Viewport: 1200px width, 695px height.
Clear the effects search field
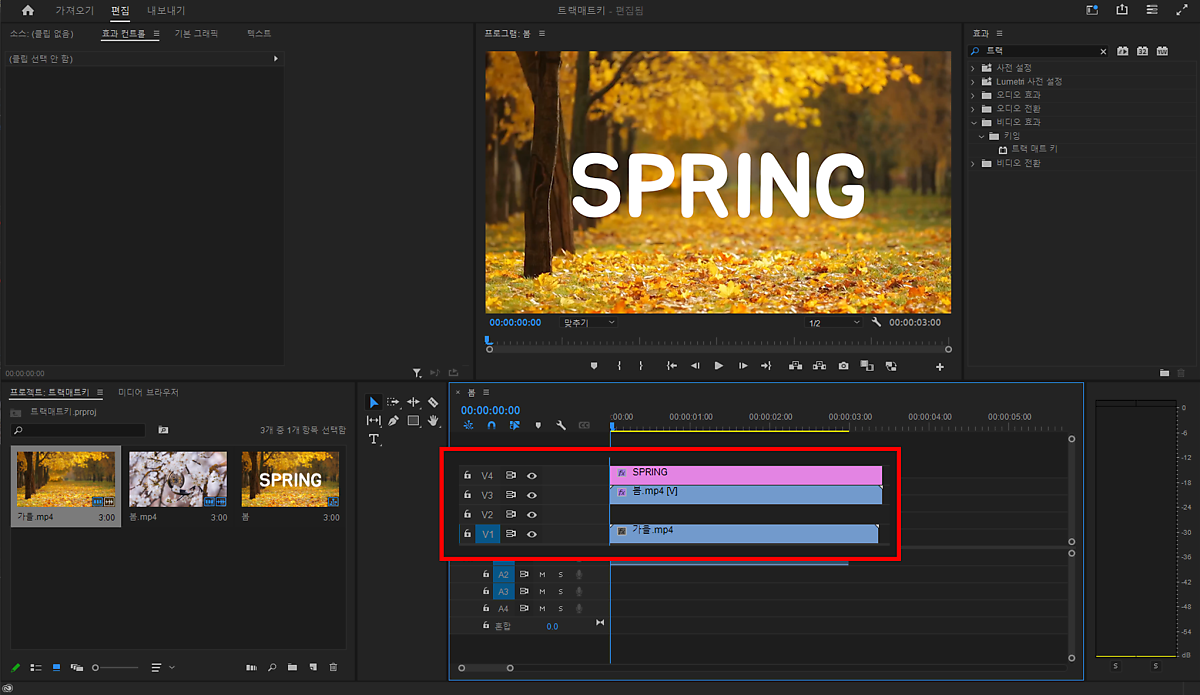pos(1103,51)
